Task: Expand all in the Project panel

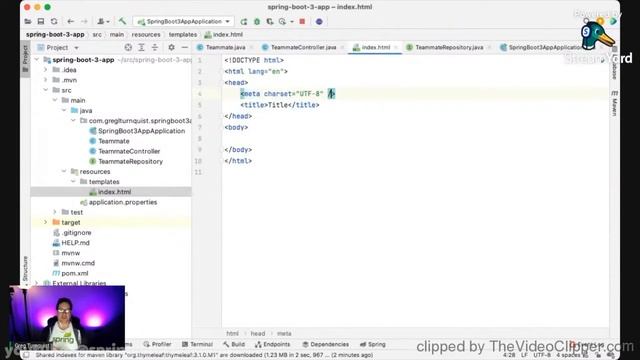Action: [x=141, y=48]
